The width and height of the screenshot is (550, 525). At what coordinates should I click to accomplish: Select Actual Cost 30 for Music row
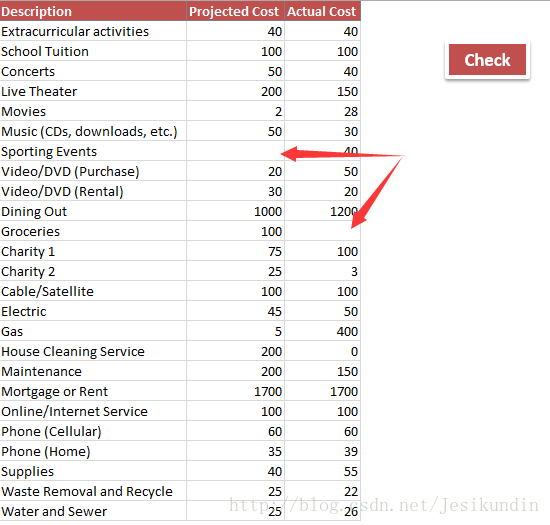(x=322, y=131)
